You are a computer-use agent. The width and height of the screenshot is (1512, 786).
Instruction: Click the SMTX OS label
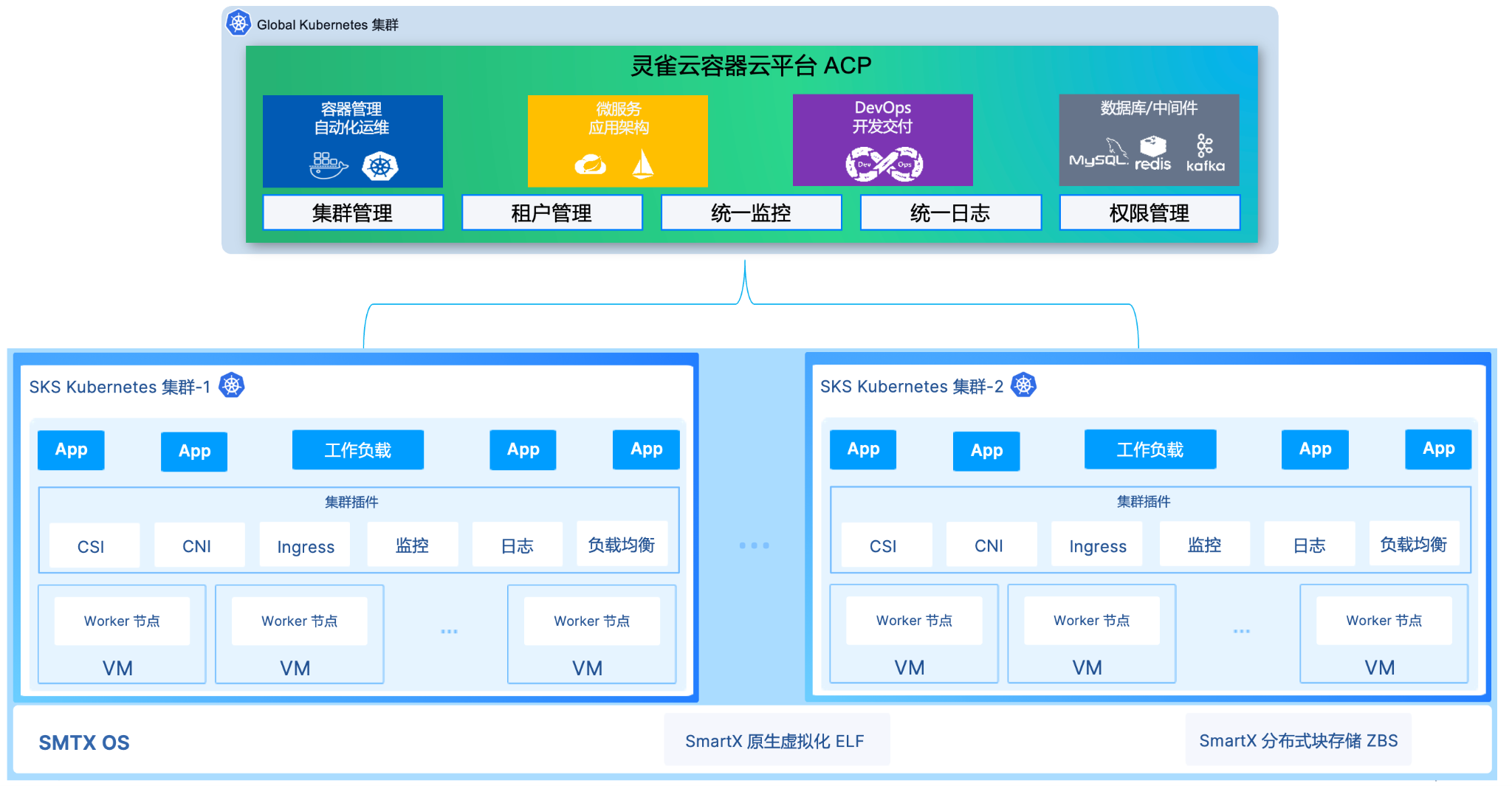point(84,742)
